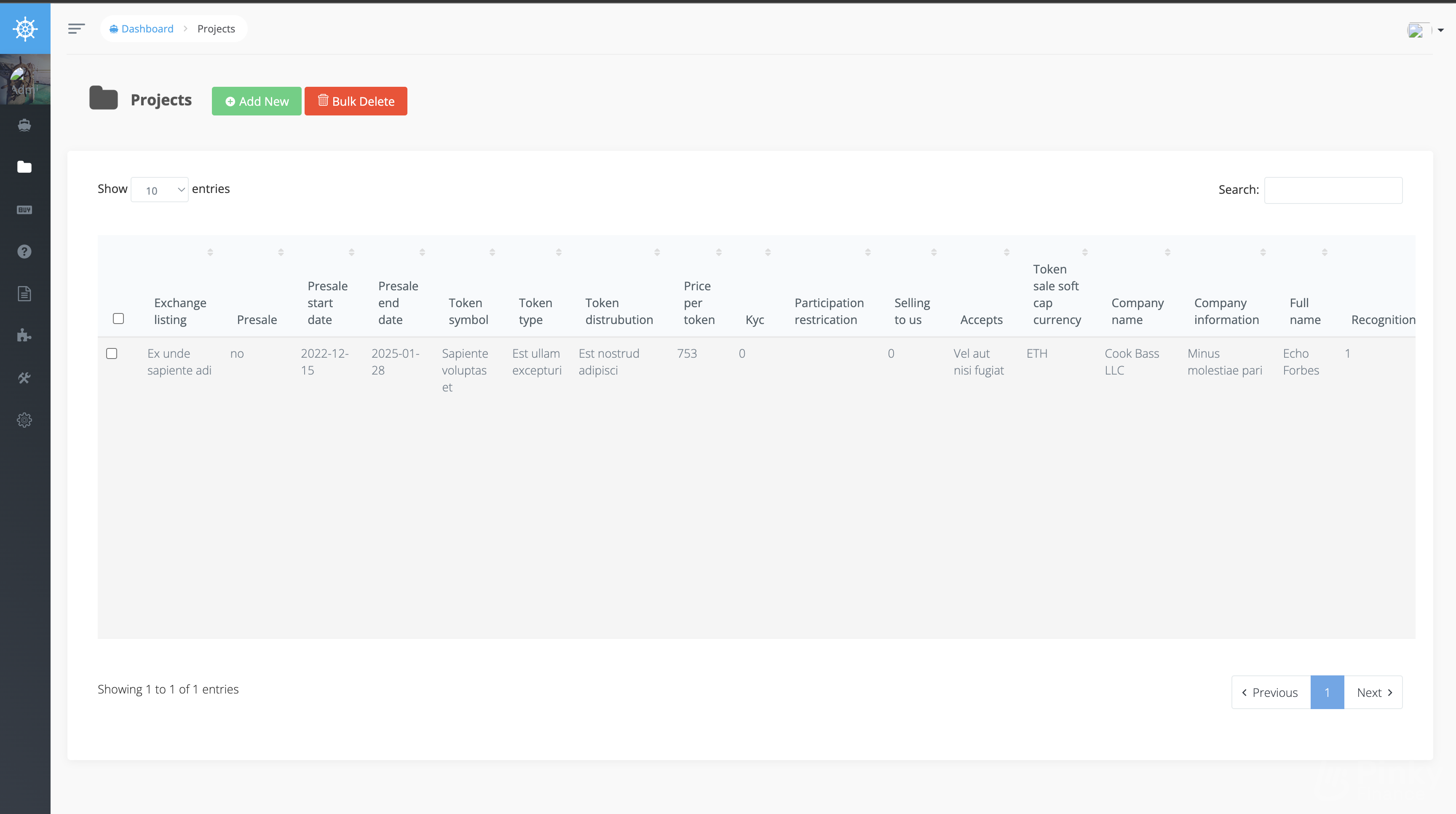Select page 1 pagination button
This screenshot has width=1456, height=814.
(1327, 692)
